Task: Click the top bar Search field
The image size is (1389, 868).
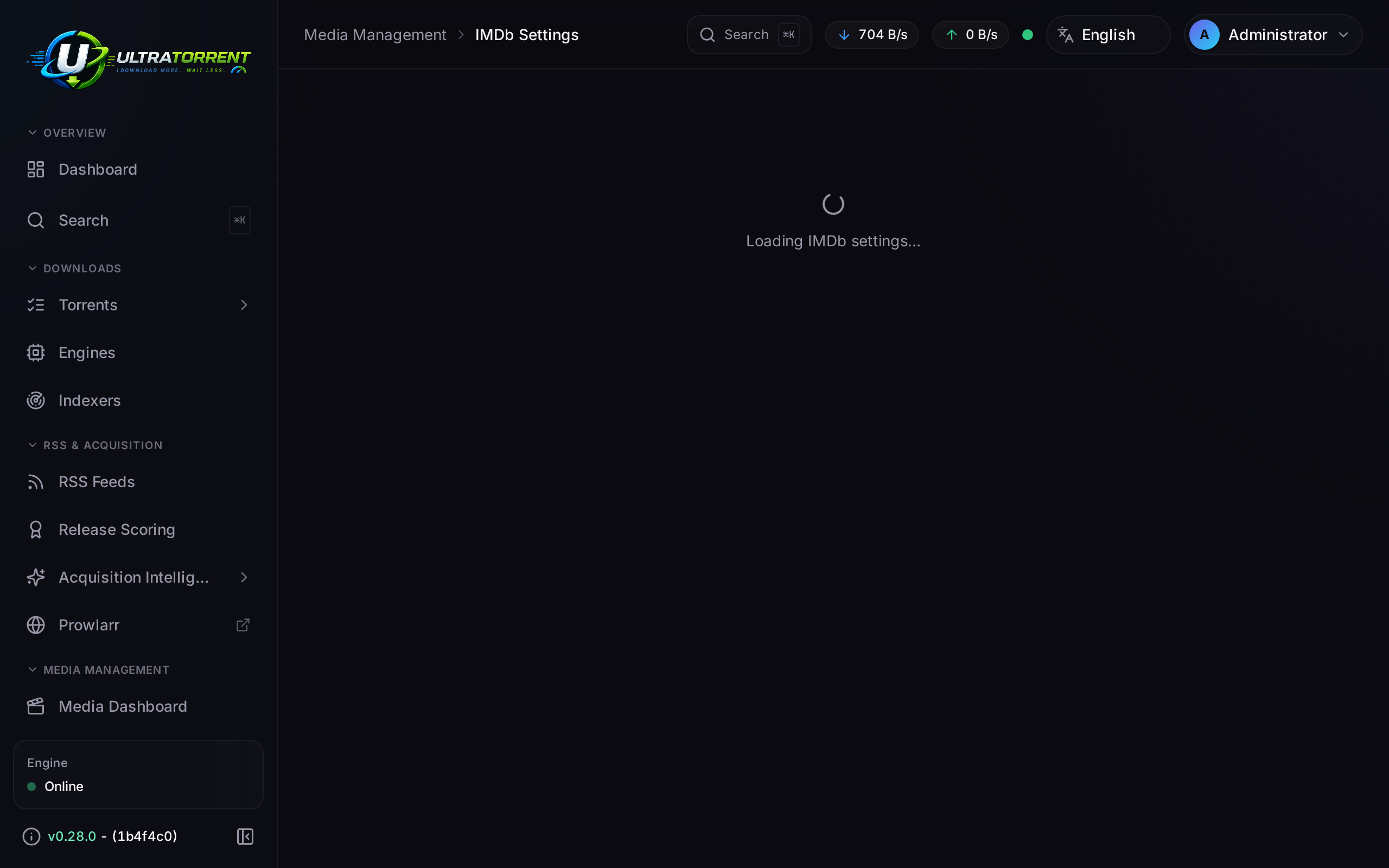Action: pos(749,35)
